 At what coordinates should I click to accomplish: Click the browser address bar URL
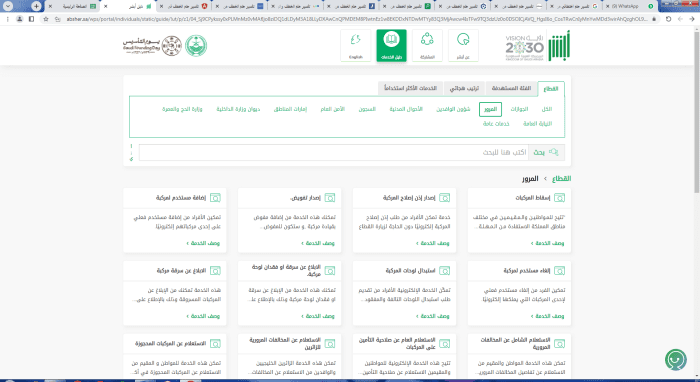[356, 19]
